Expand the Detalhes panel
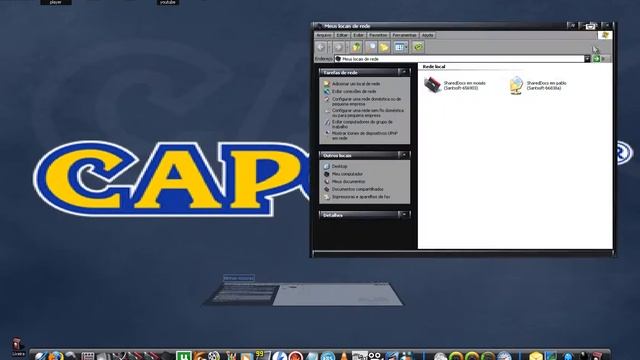The width and height of the screenshot is (640, 360). tap(404, 215)
